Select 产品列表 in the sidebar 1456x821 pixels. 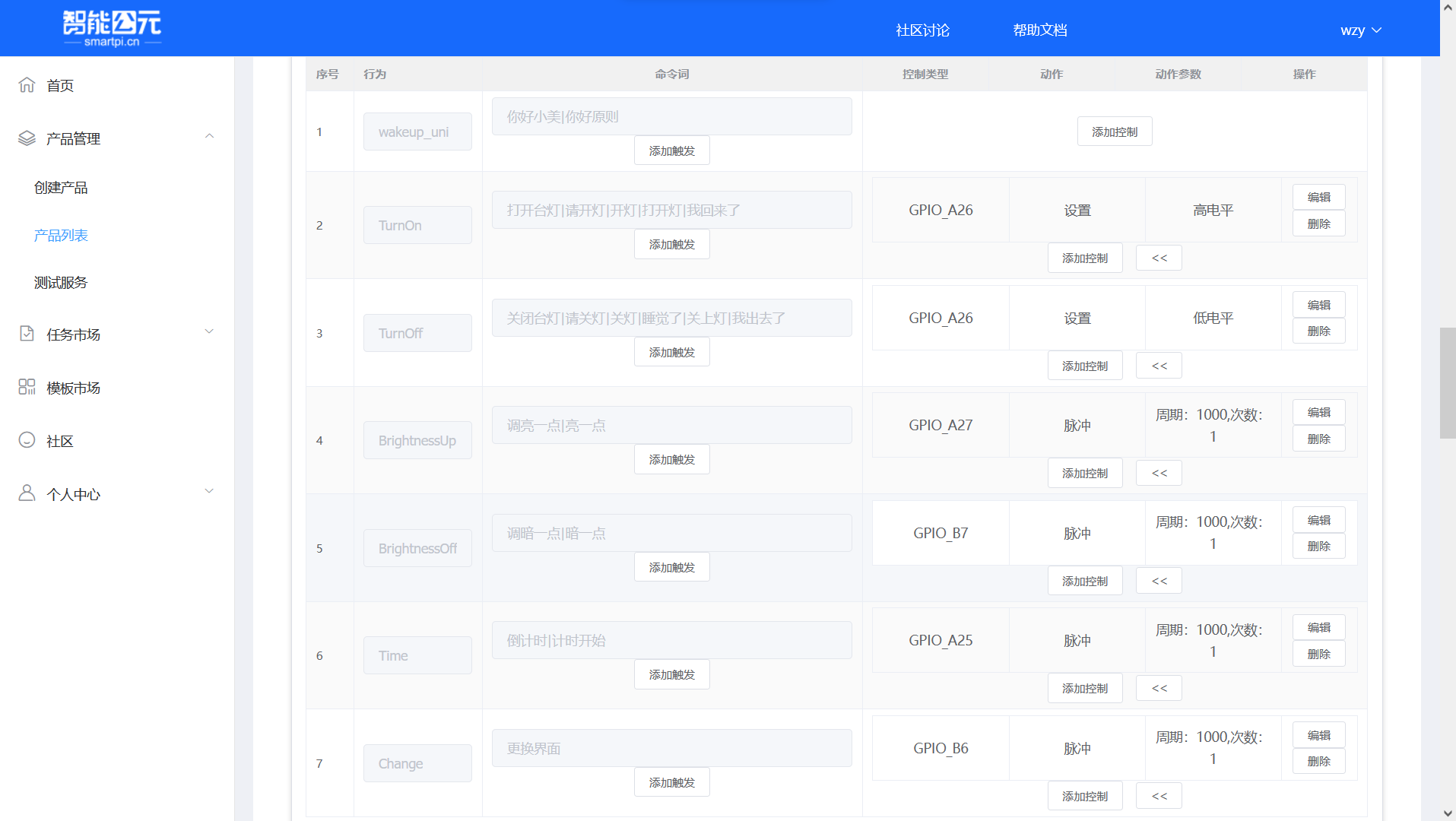tap(61, 236)
